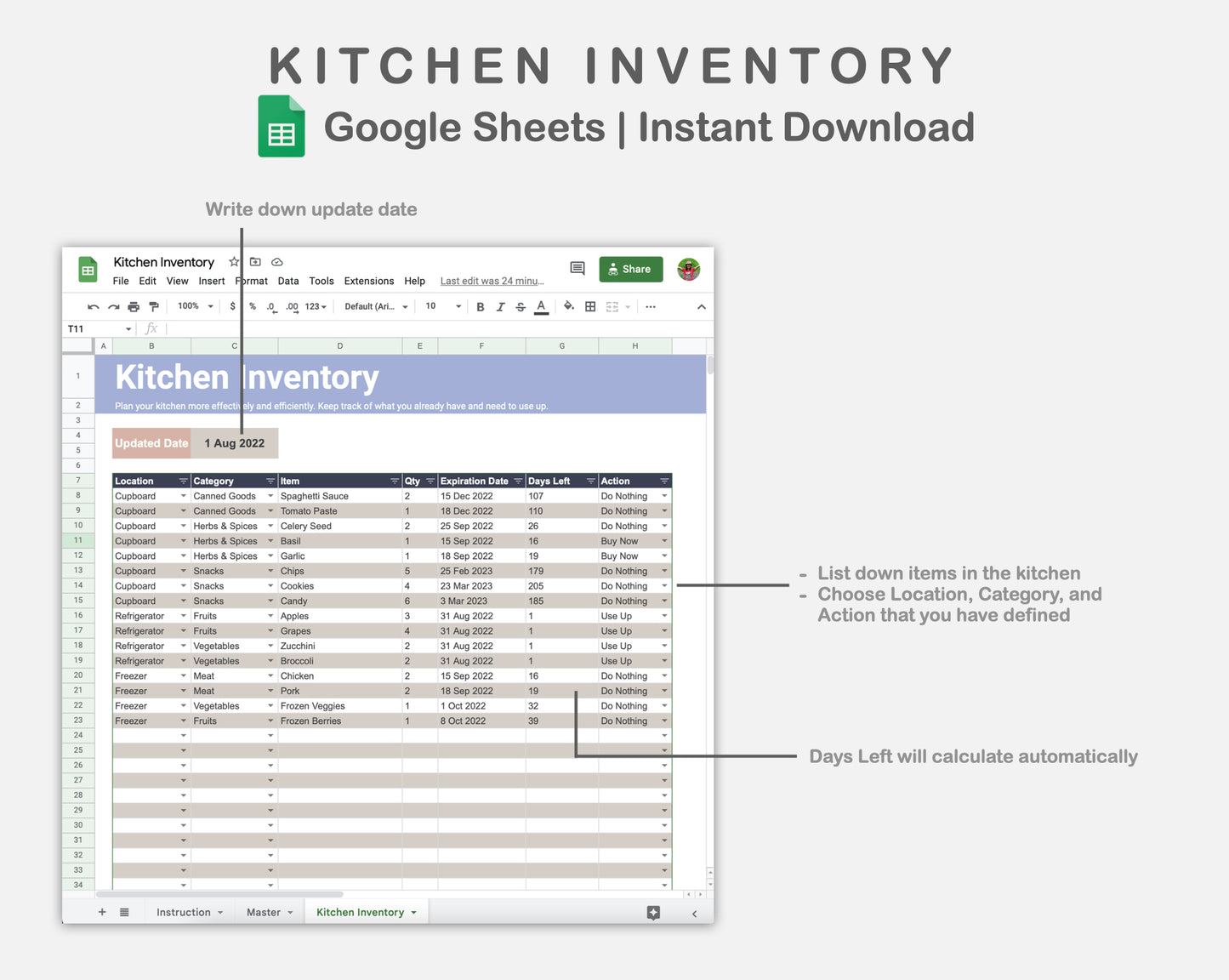Click the Share button
Image resolution: width=1229 pixels, height=980 pixels.
pyautogui.click(x=630, y=269)
